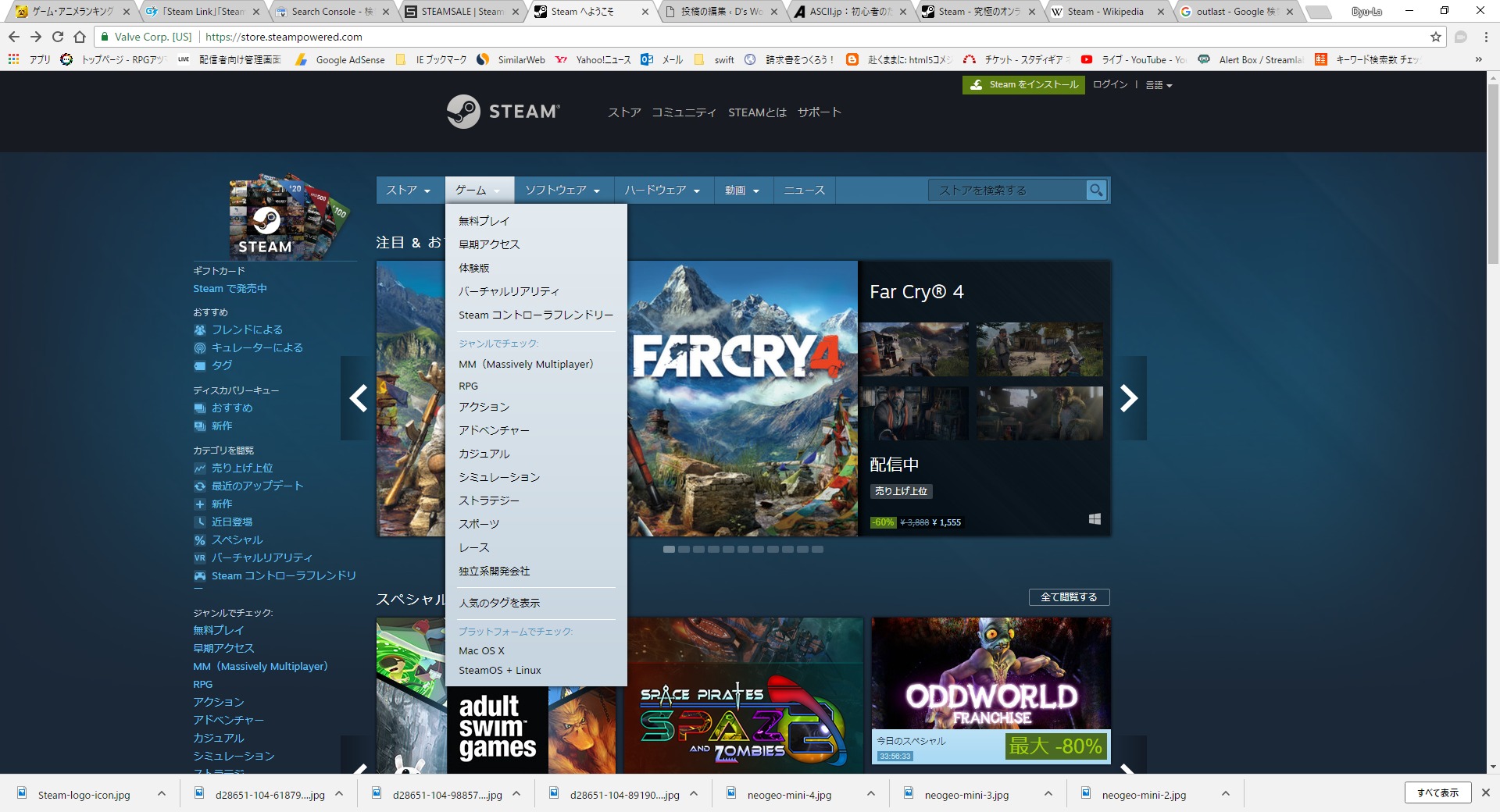Click the right carousel arrow
1500x812 pixels.
coord(1129,399)
